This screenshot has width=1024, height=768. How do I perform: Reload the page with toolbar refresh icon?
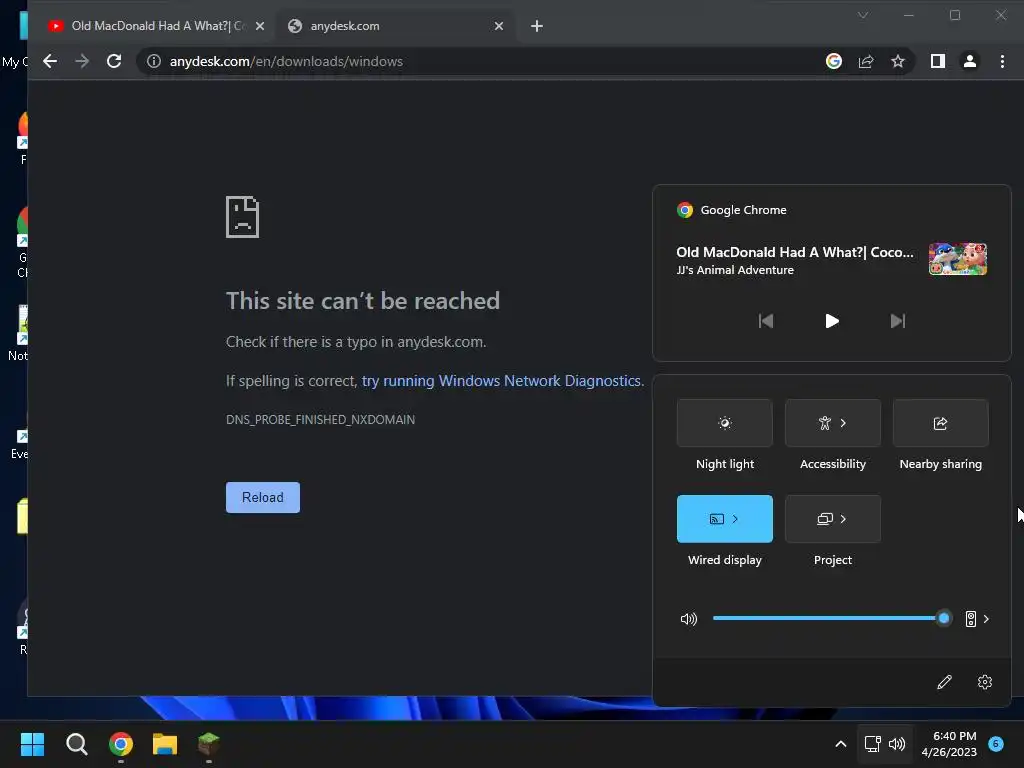tap(114, 61)
